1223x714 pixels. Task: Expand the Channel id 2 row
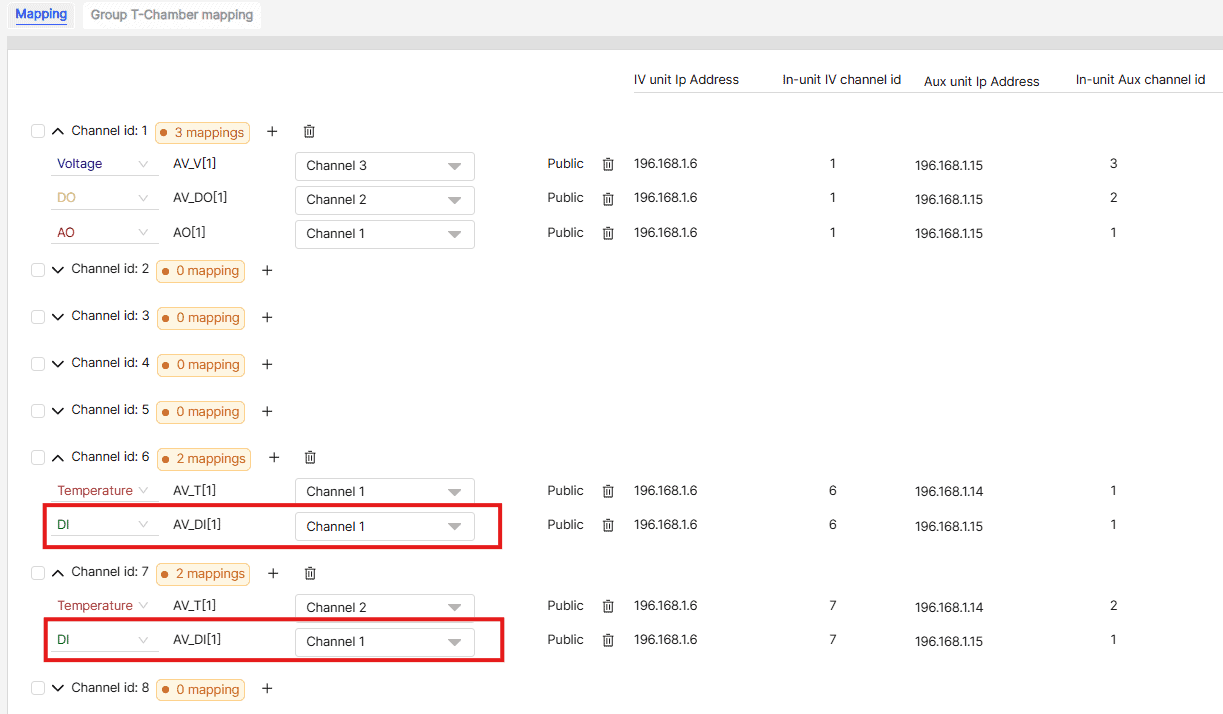(58, 268)
